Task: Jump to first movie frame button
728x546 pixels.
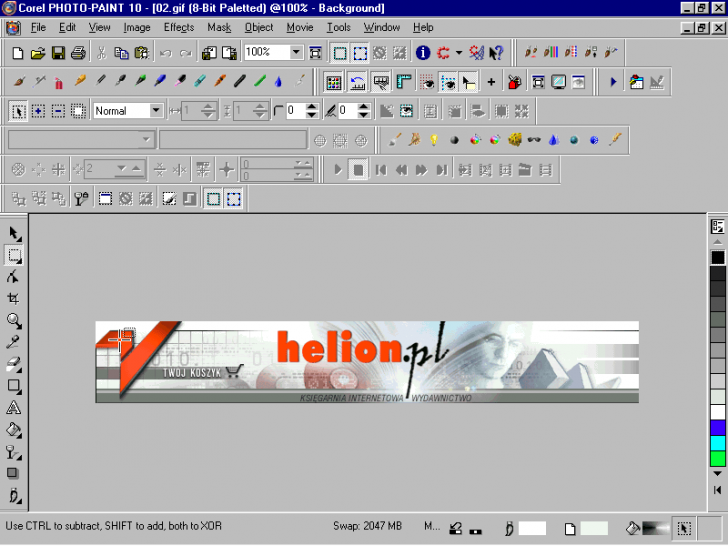Action: pos(381,170)
